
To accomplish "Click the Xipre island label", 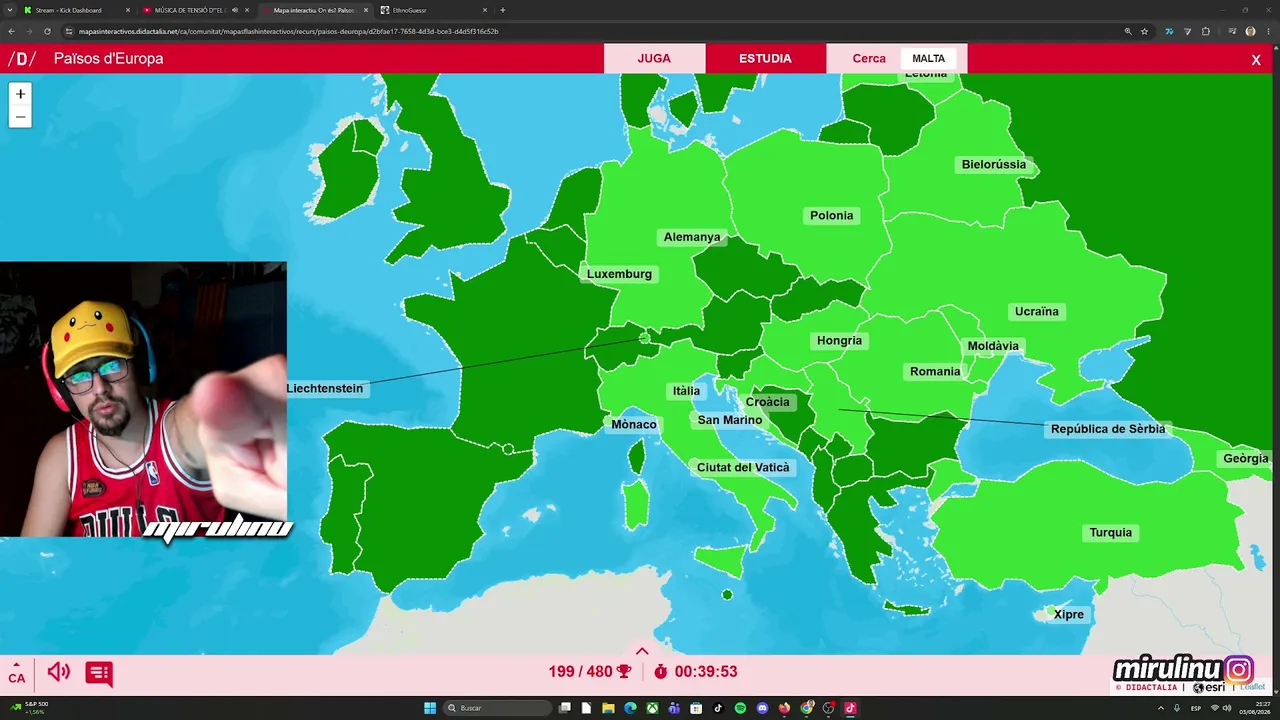I will [x=1069, y=615].
